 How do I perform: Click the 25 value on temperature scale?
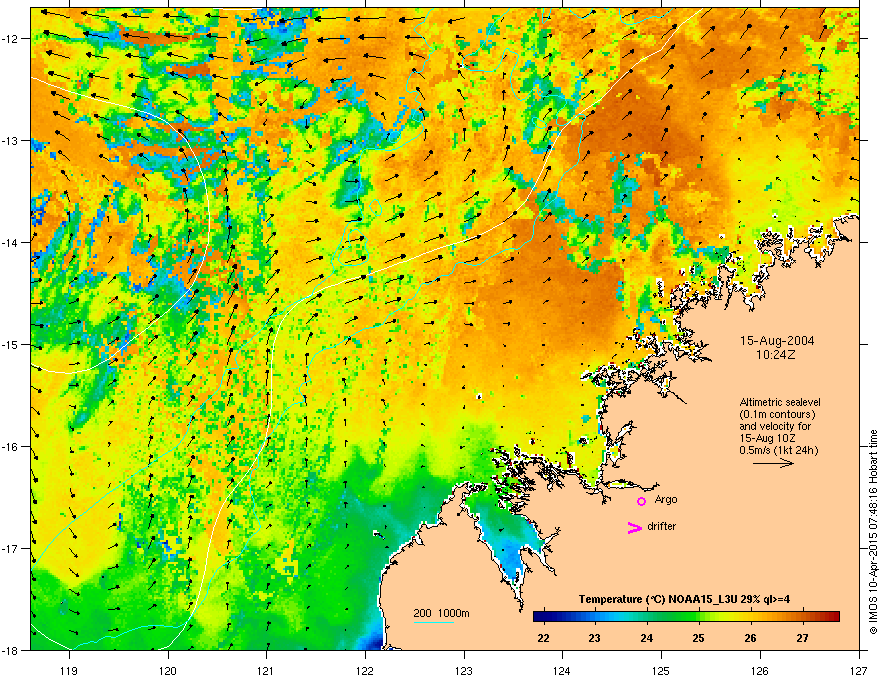click(698, 638)
